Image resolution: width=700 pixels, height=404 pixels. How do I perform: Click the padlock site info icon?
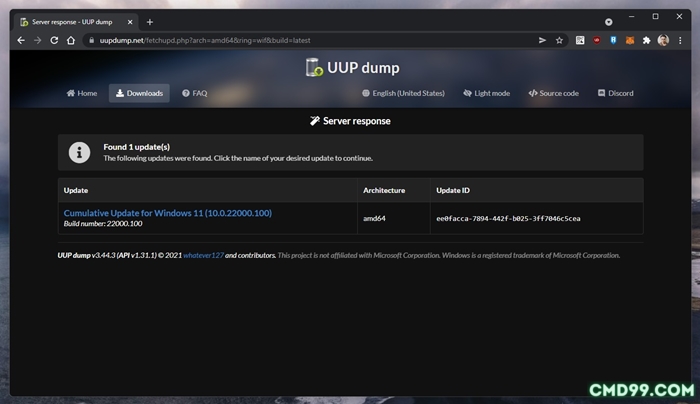pos(91,40)
